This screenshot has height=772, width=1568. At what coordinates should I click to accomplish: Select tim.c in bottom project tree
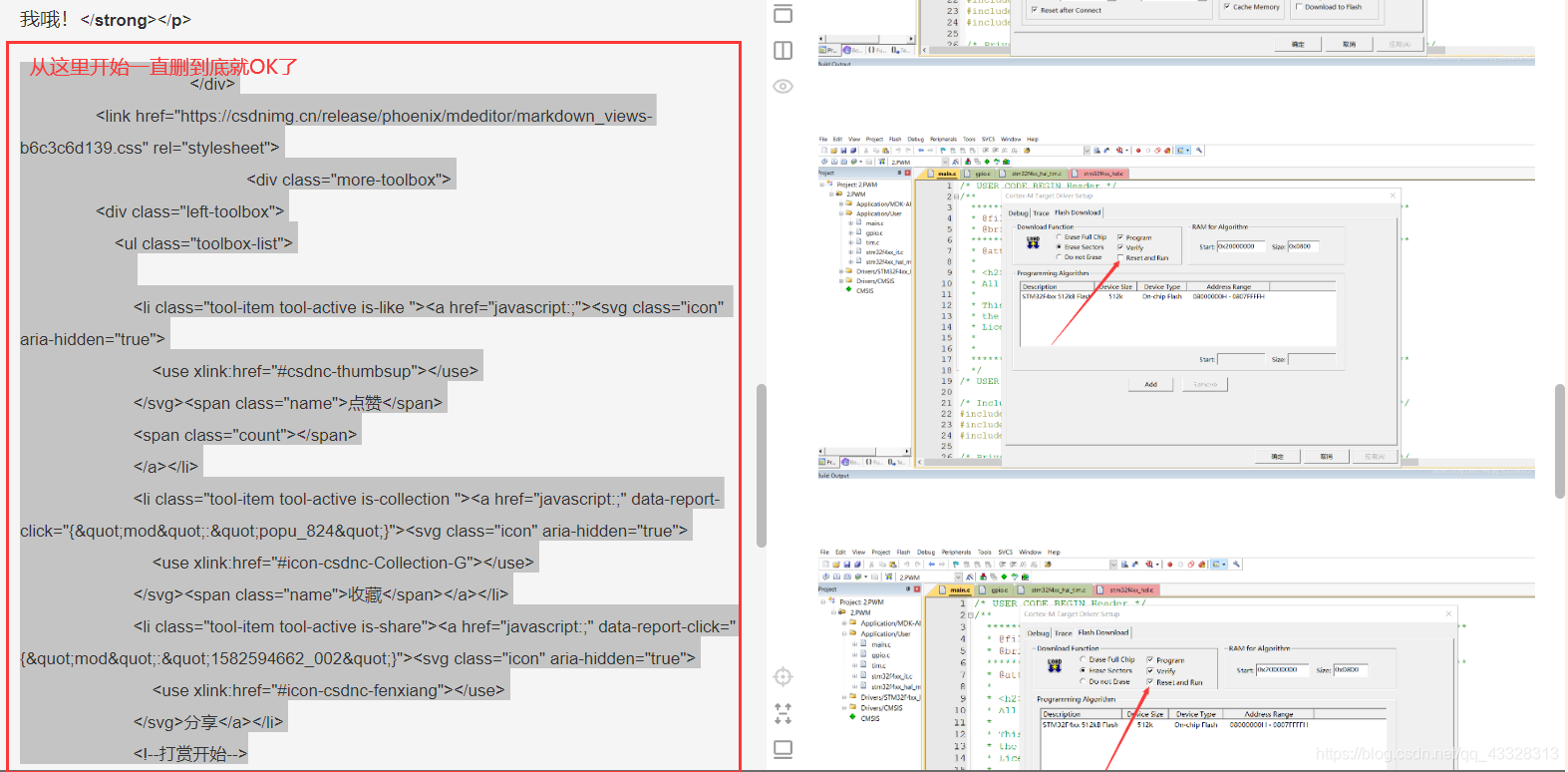(x=878, y=665)
